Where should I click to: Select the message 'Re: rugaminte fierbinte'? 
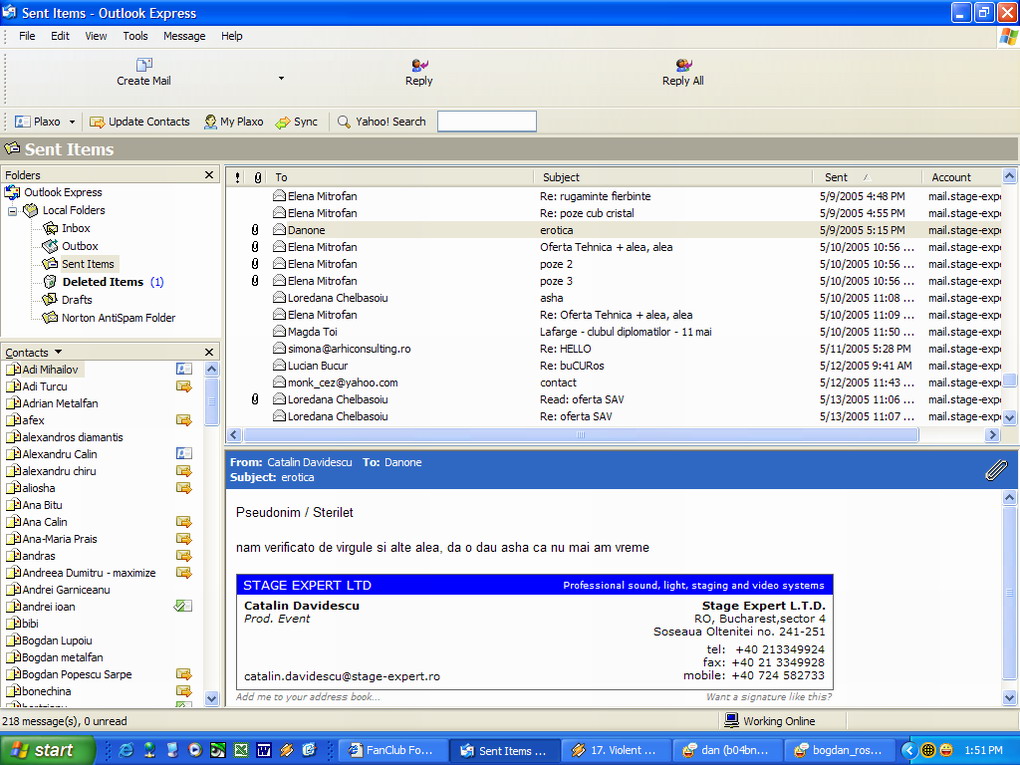tap(613, 196)
